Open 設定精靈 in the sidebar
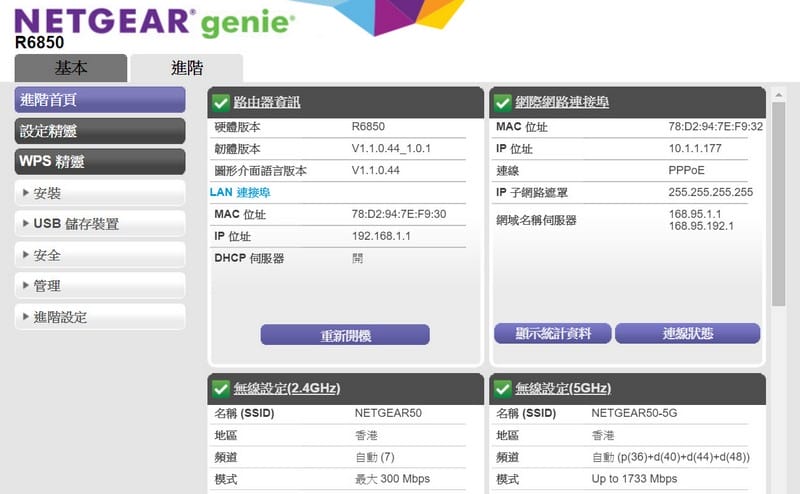Viewport: 800px width, 494px height. (x=100, y=131)
